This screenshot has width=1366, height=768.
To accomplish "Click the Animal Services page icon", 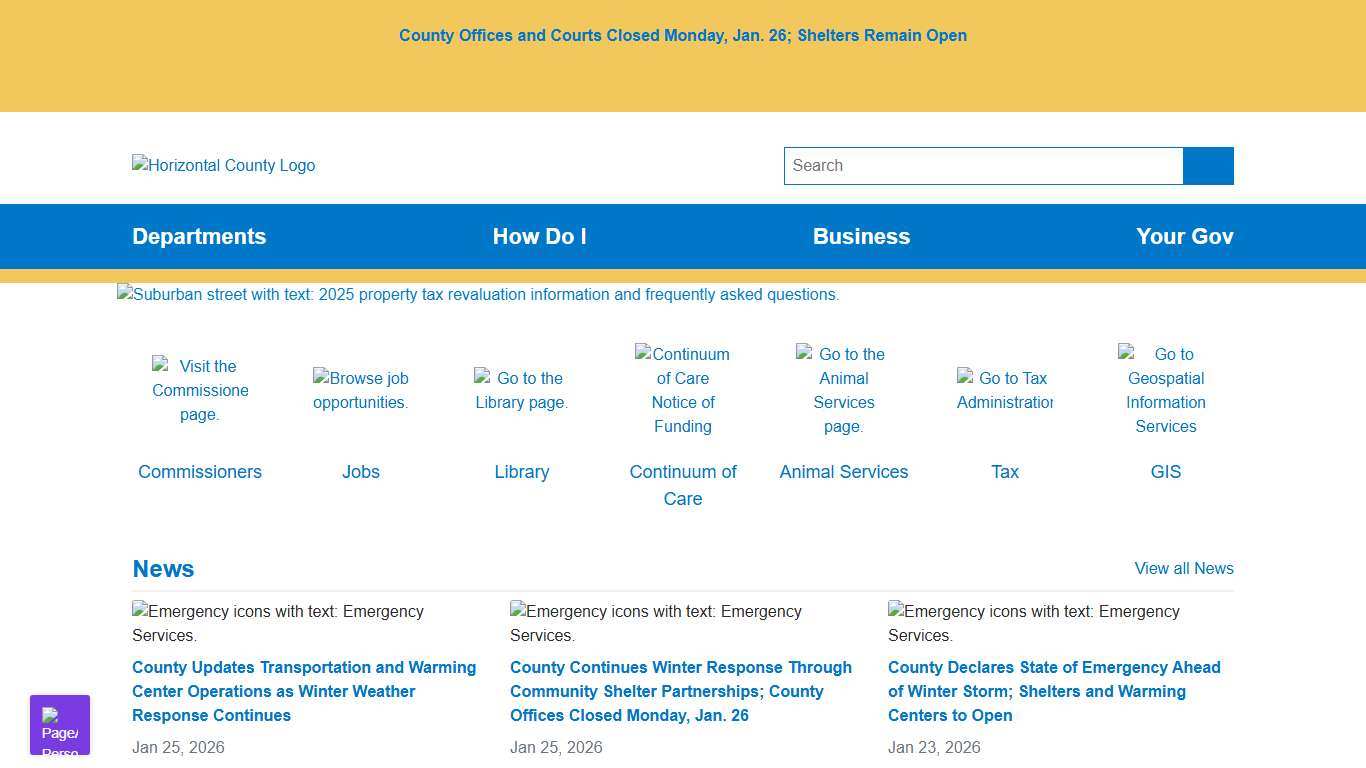I will [x=843, y=390].
